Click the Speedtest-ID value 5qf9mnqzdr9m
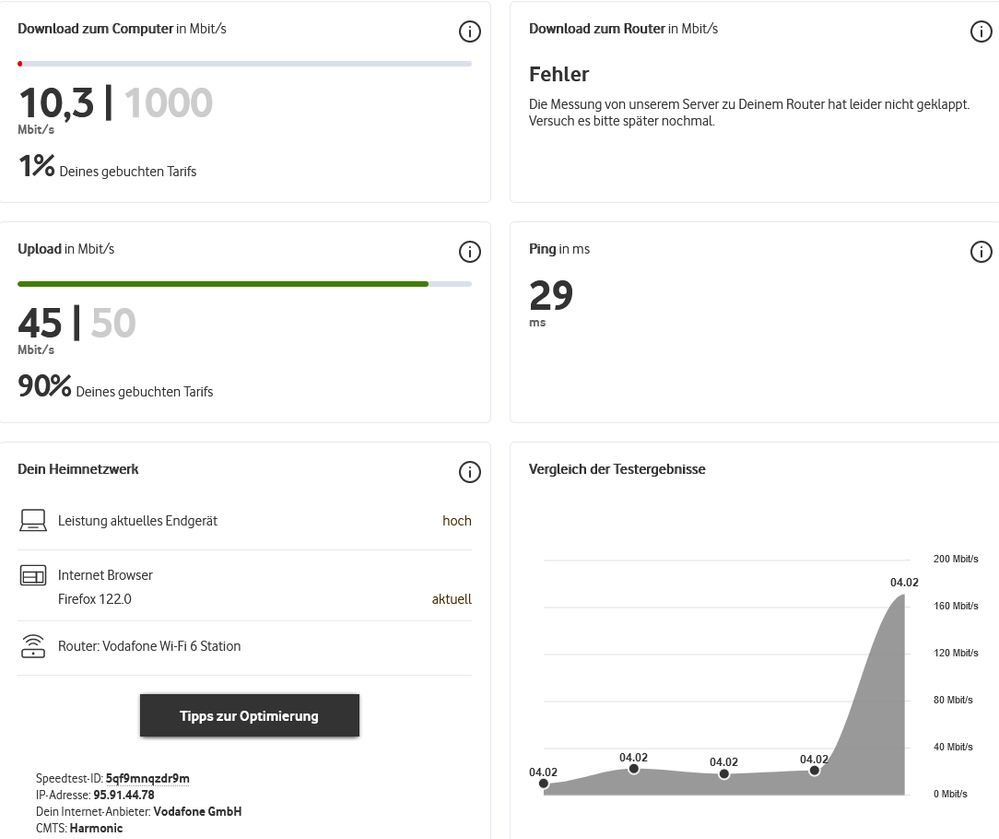 (x=147, y=778)
